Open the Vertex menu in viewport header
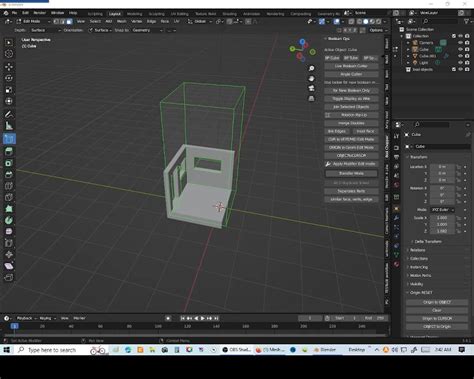Image resolution: width=474 pixels, height=379 pixels. coord(137,21)
